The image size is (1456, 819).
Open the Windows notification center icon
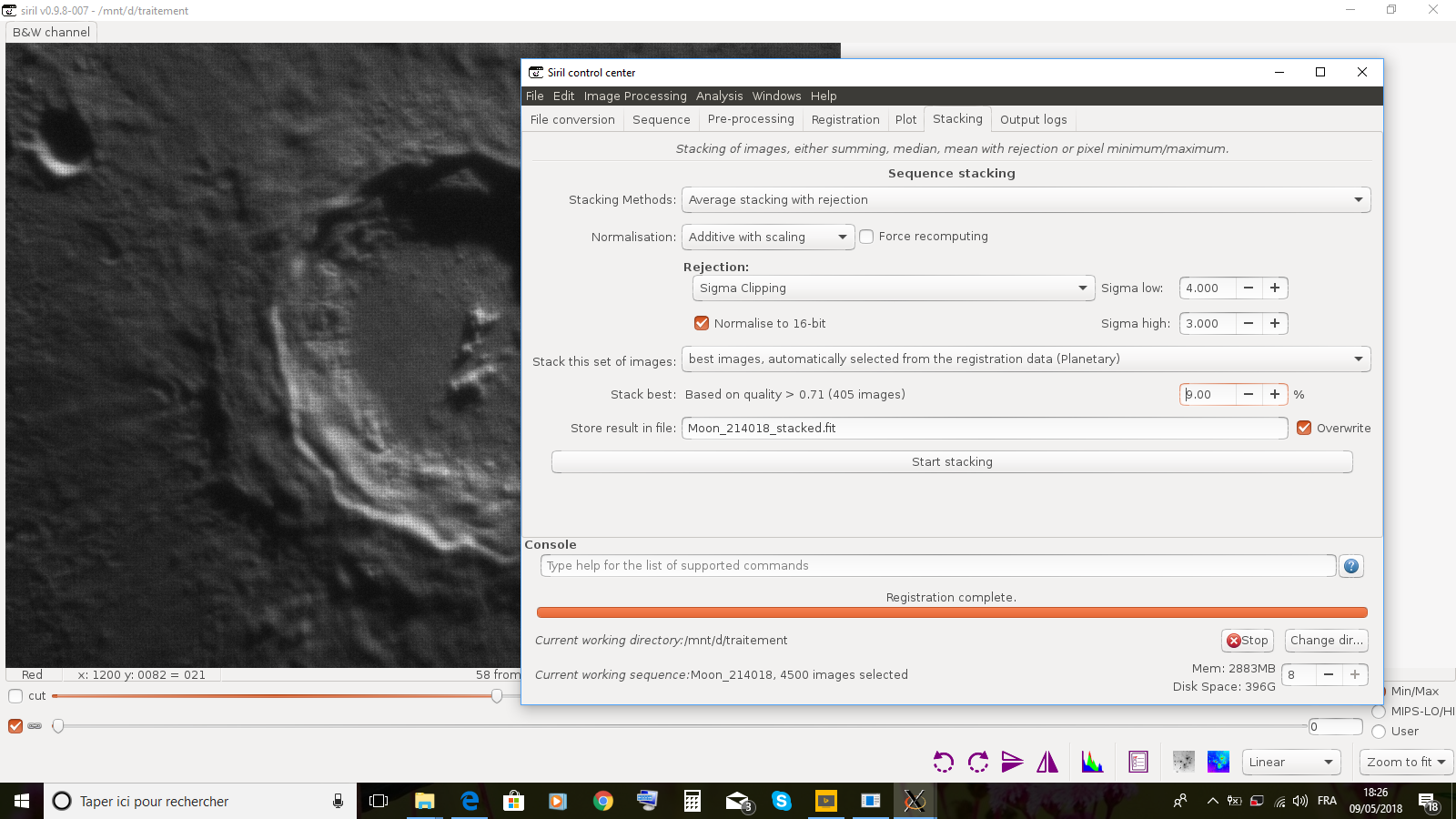pos(1428,801)
